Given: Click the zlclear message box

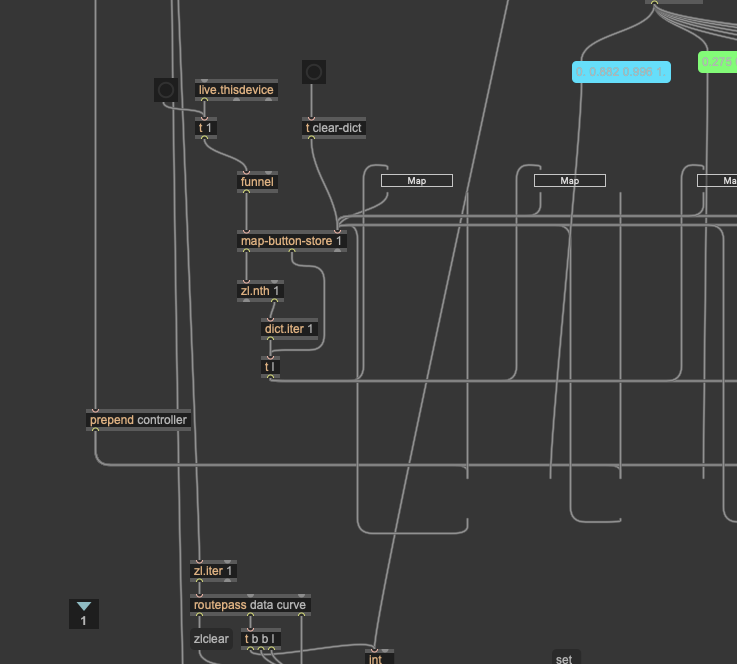Looking at the screenshot, I should (x=211, y=639).
